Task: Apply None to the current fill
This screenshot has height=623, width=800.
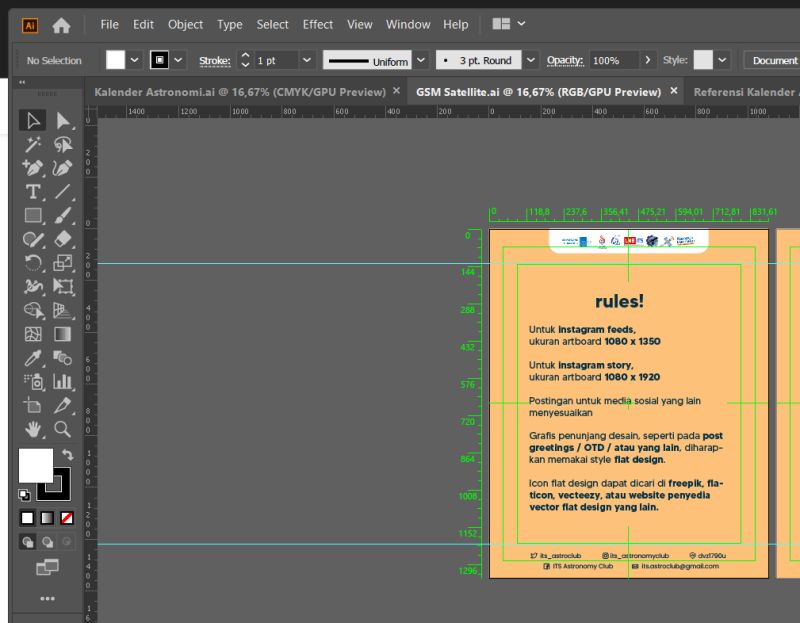Action: pos(67,518)
